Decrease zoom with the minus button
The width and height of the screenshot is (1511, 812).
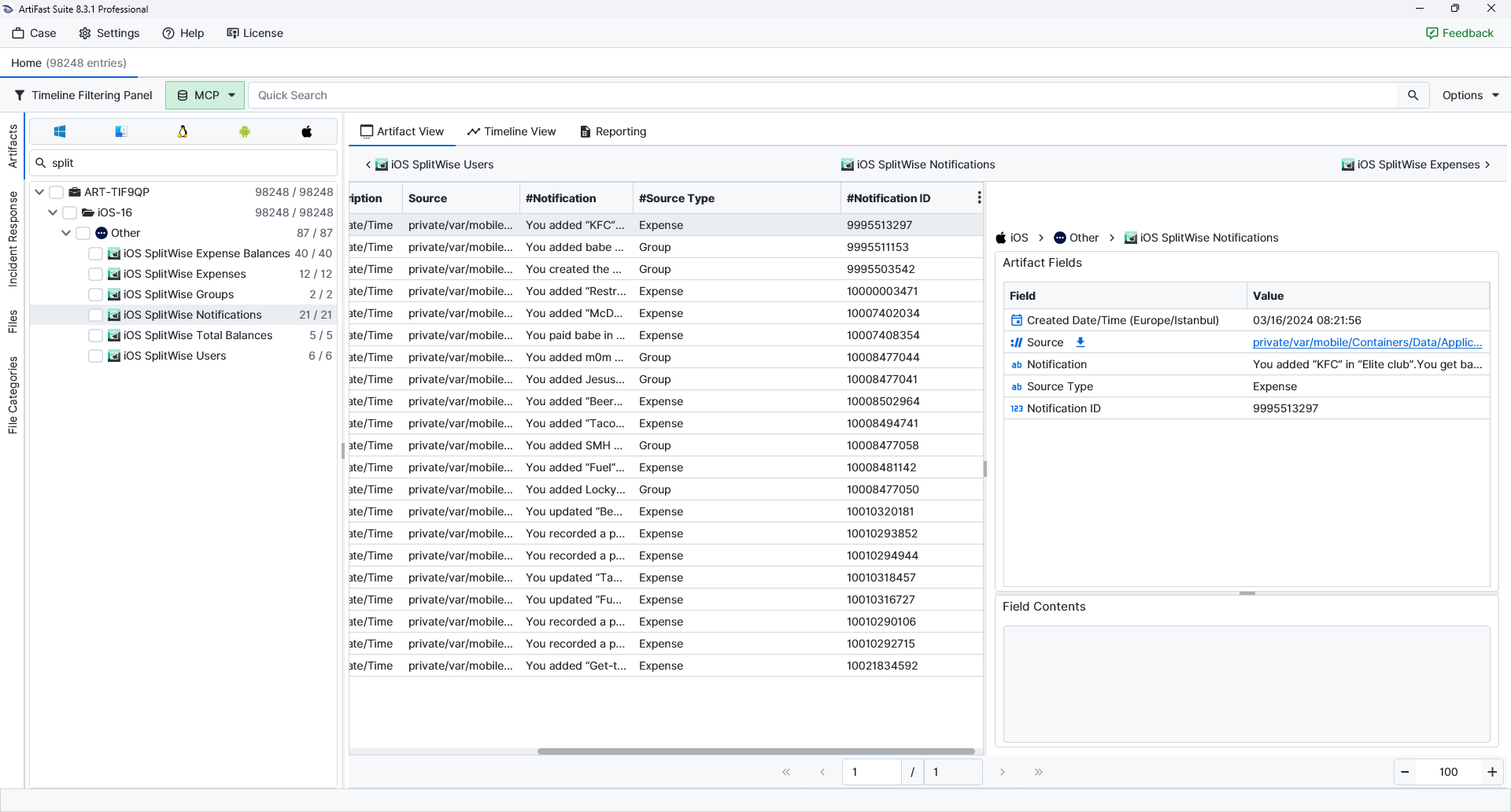point(1405,772)
